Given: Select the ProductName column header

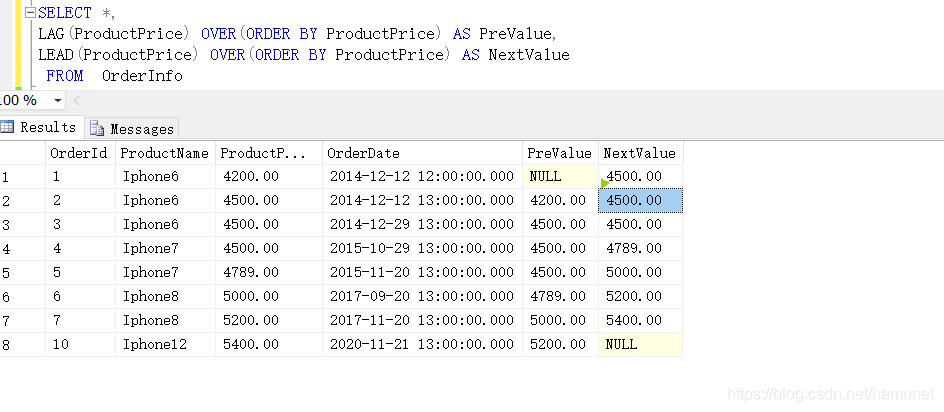Looking at the screenshot, I should click(163, 153).
